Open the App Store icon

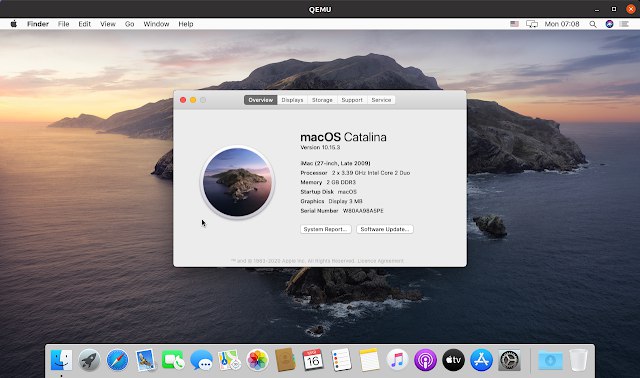coord(481,360)
